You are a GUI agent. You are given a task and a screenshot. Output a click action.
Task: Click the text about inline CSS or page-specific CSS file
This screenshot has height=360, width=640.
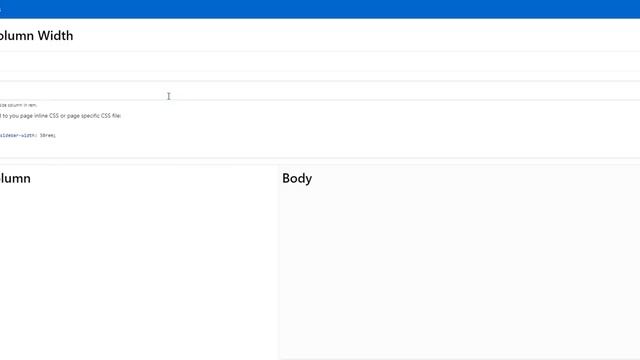tap(60, 116)
